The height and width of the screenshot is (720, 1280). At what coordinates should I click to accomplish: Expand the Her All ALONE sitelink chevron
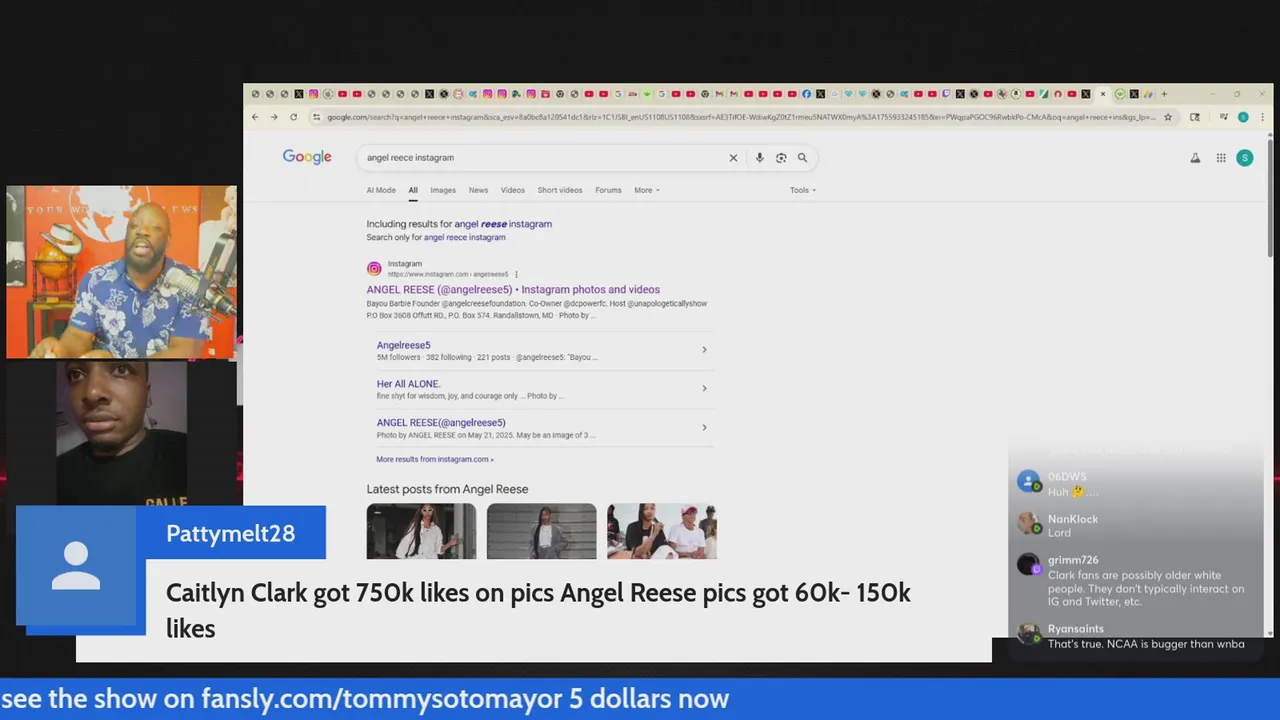pos(704,388)
